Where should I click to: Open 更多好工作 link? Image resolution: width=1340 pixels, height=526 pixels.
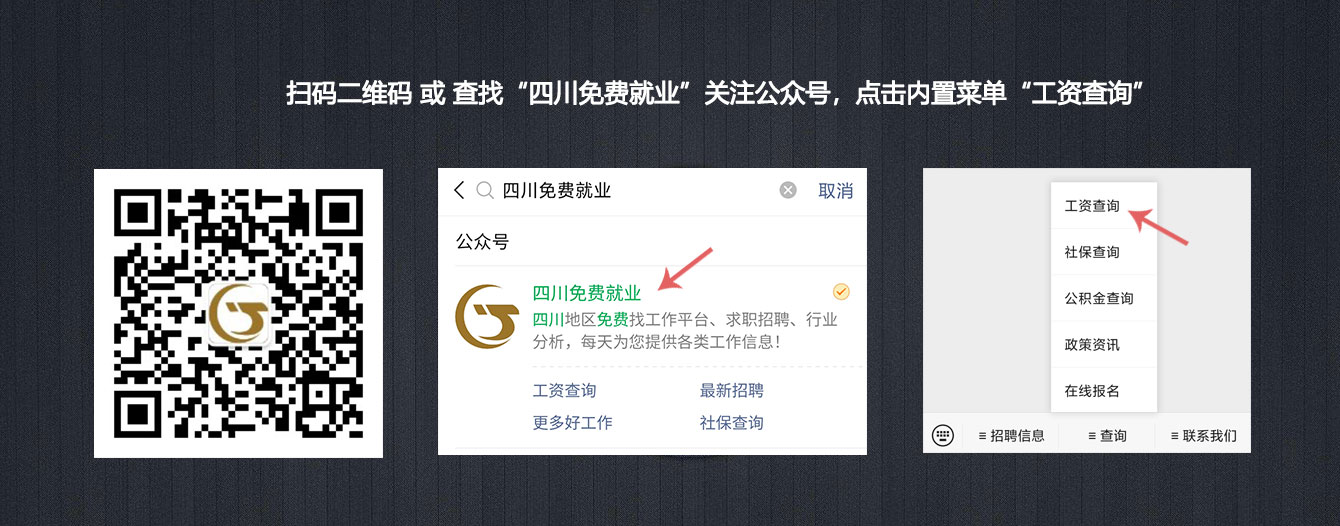pyautogui.click(x=573, y=423)
